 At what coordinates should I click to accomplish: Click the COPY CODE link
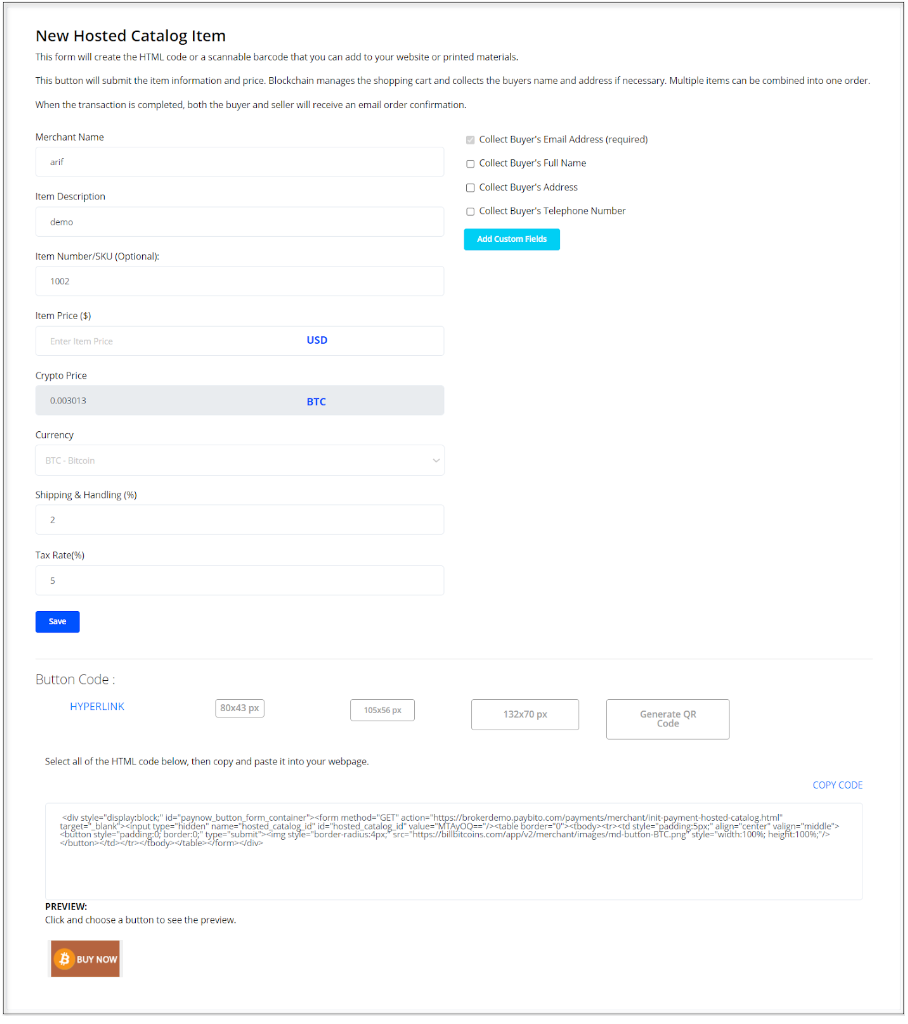click(x=837, y=785)
